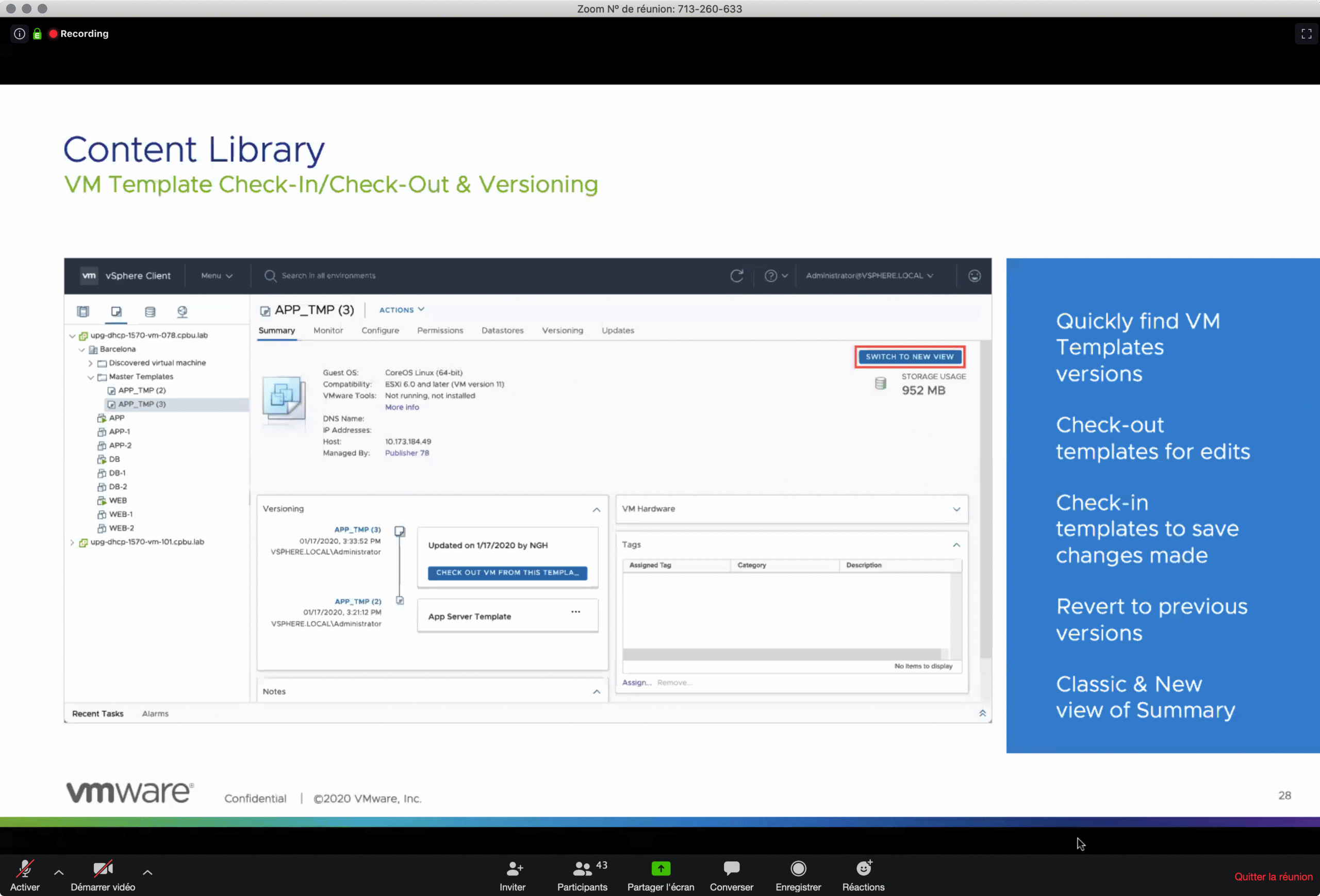Image resolution: width=1320 pixels, height=896 pixels.
Task: Click the vSphere content vertical scrollbar
Action: [985, 500]
